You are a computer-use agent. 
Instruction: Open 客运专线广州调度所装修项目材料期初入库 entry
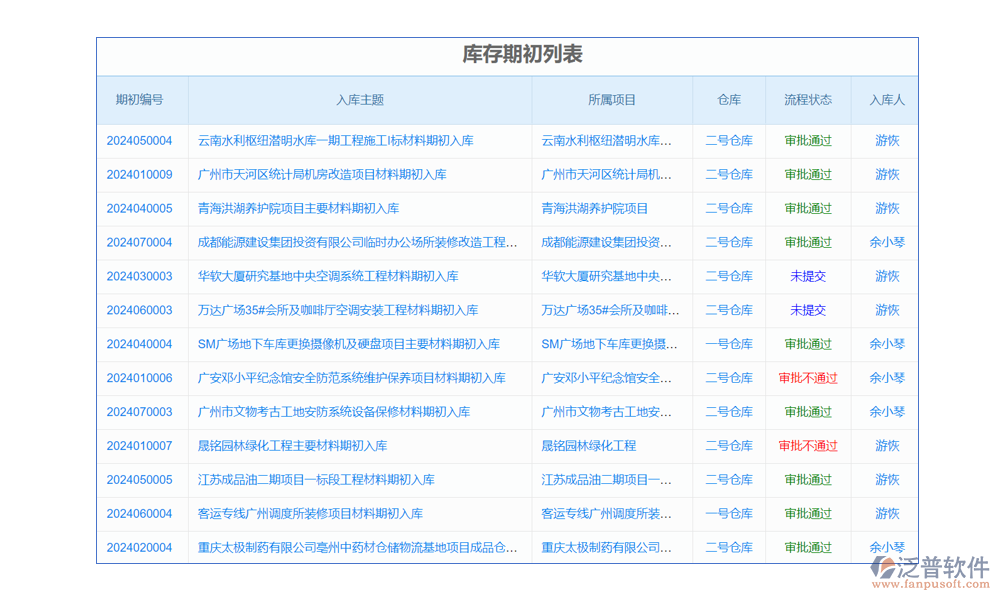click(x=310, y=514)
